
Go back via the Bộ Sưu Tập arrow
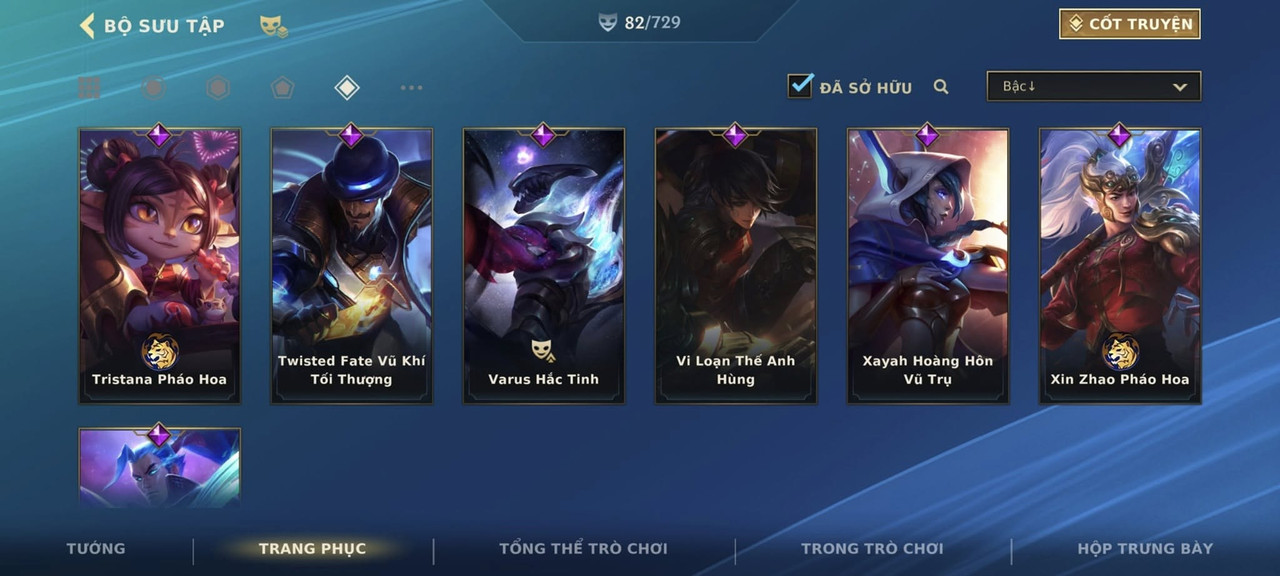[x=87, y=25]
